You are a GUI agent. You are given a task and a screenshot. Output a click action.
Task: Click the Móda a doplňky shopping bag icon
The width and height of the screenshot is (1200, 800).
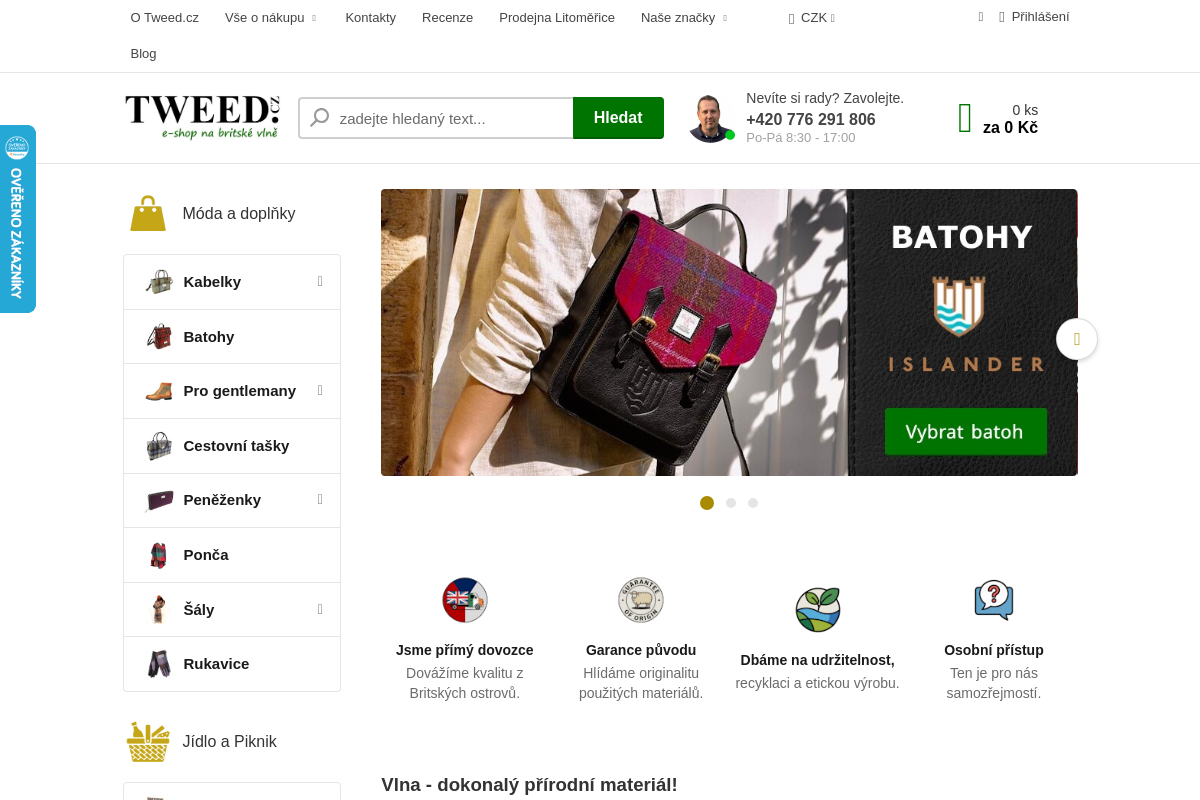148,213
